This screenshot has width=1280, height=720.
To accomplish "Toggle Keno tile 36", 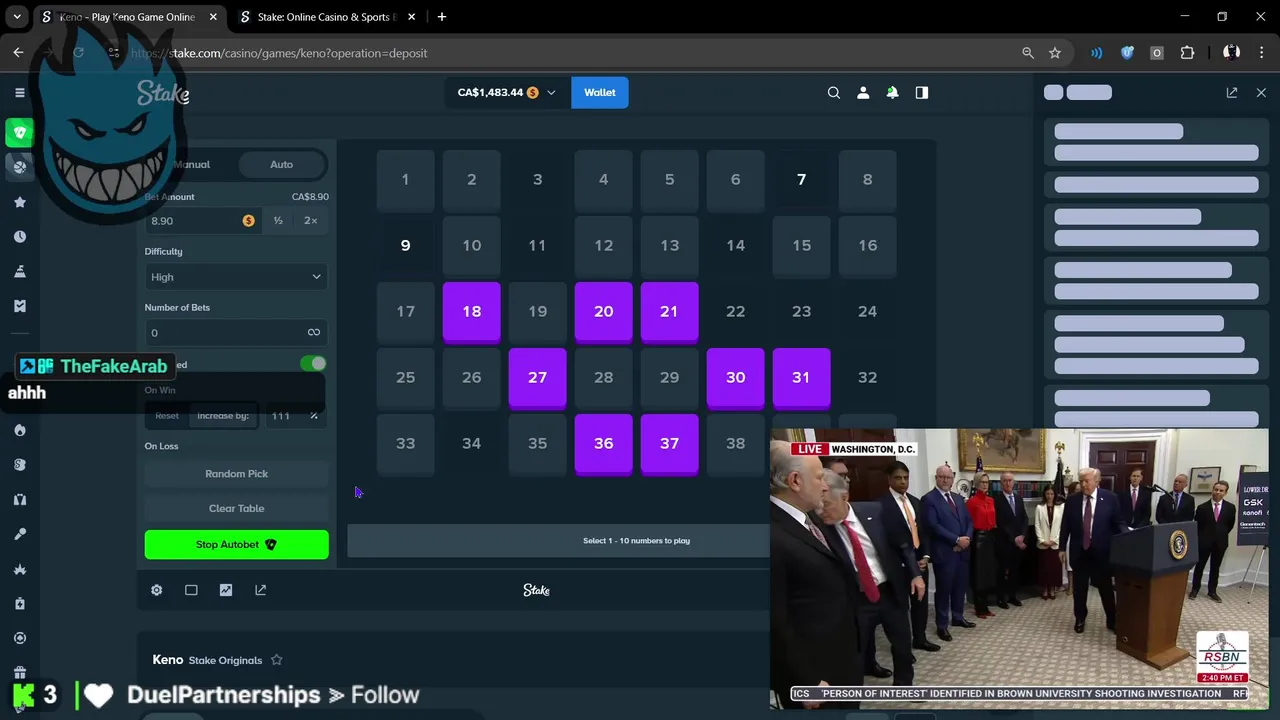I will [x=603, y=444].
